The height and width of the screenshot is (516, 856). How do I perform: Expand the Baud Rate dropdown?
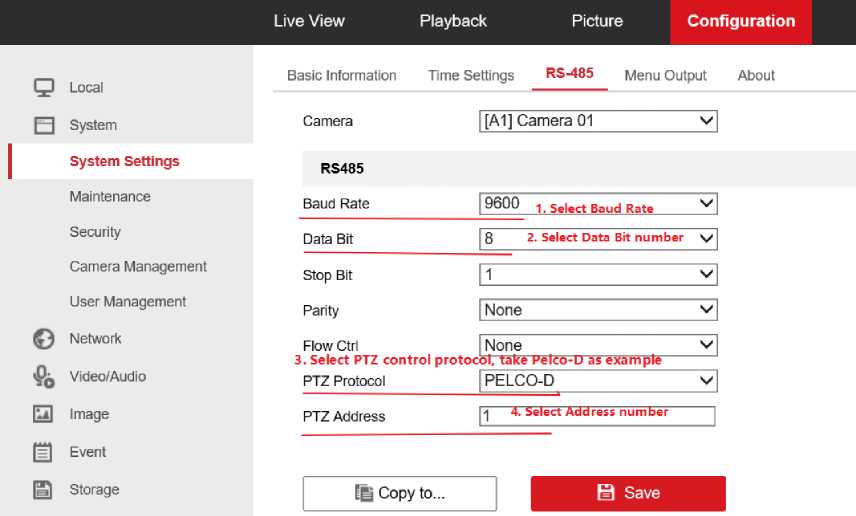point(598,204)
